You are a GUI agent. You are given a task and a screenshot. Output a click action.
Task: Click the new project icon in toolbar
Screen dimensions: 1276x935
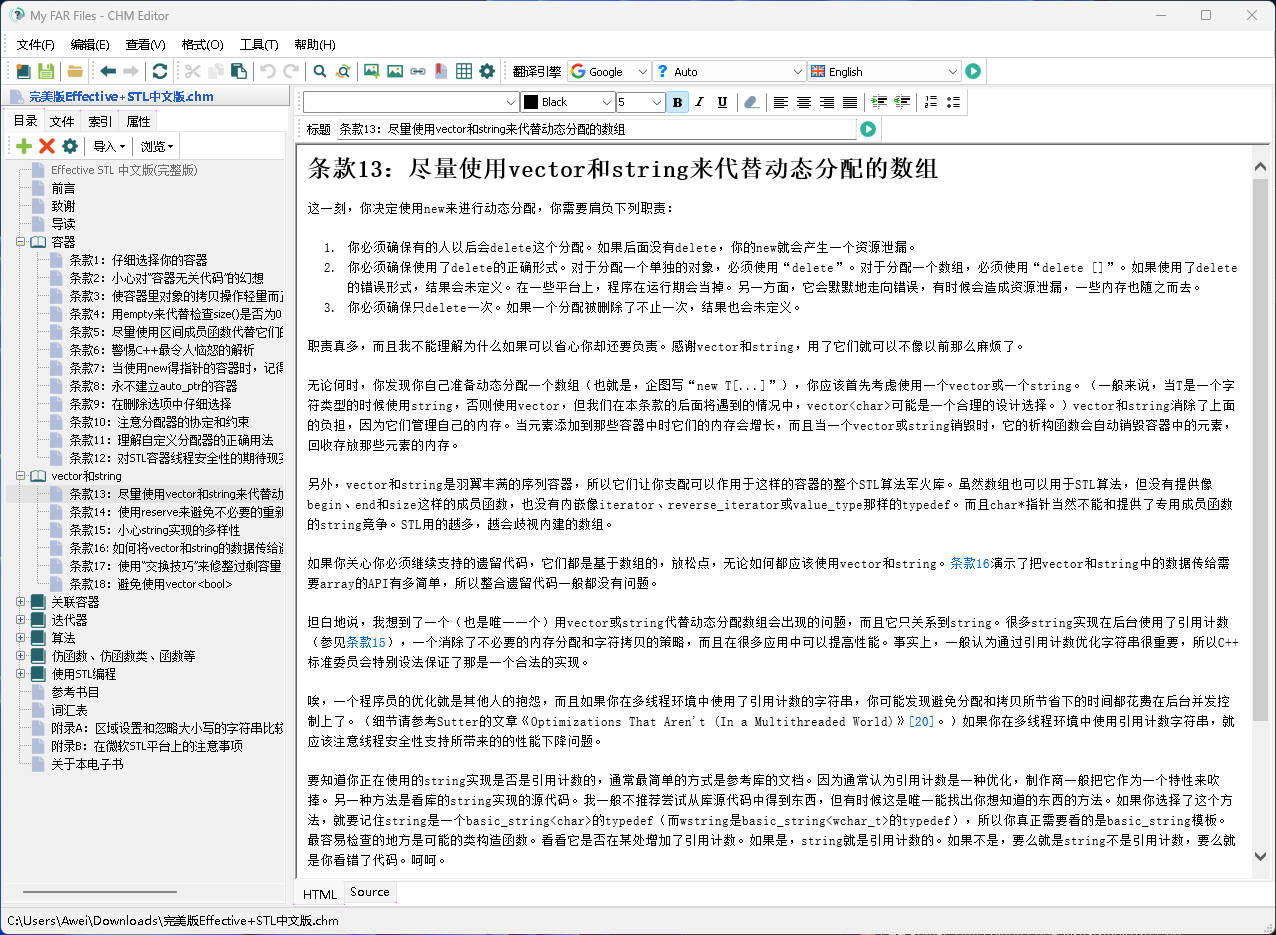coord(23,71)
